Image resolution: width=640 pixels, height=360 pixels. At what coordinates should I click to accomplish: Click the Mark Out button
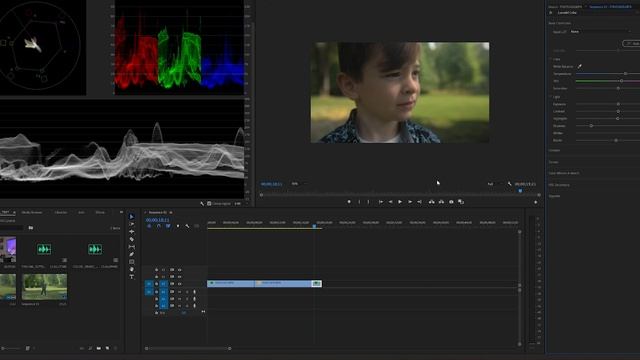[x=369, y=202]
